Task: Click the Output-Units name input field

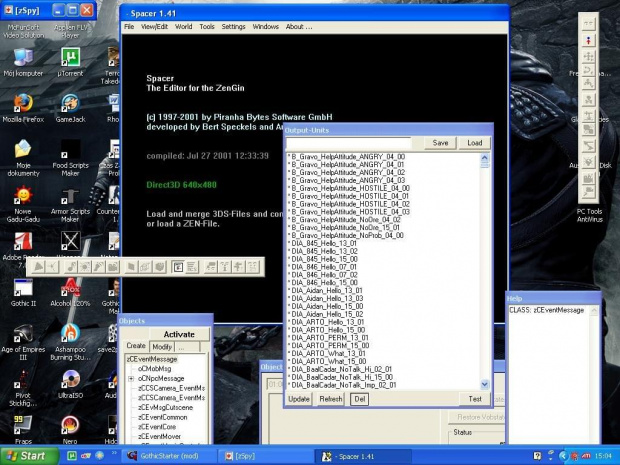Action: click(348, 143)
